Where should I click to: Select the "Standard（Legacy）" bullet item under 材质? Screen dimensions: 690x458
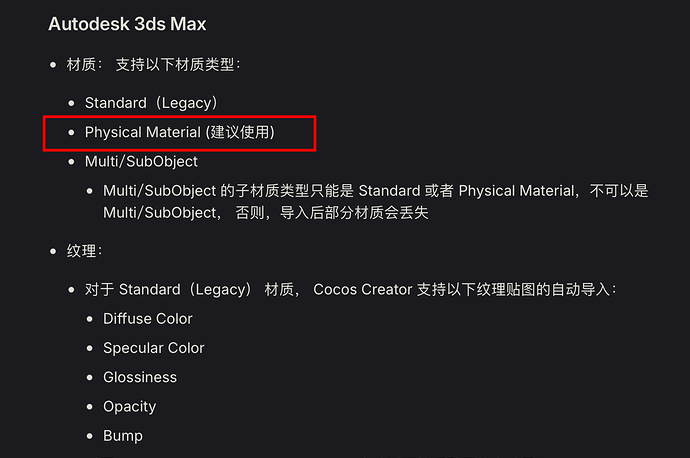[x=151, y=103]
